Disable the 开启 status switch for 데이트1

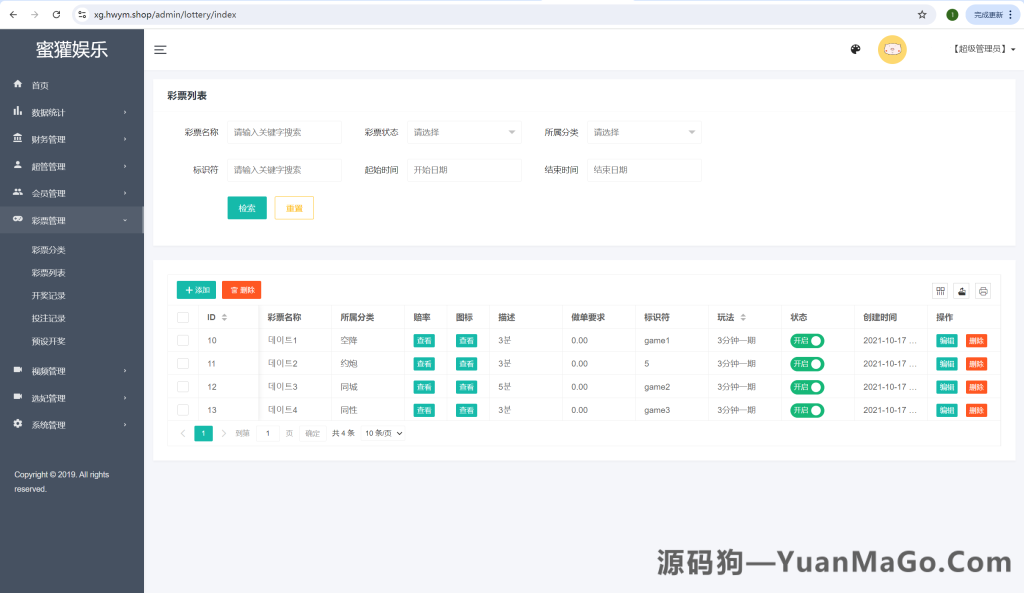tap(806, 340)
